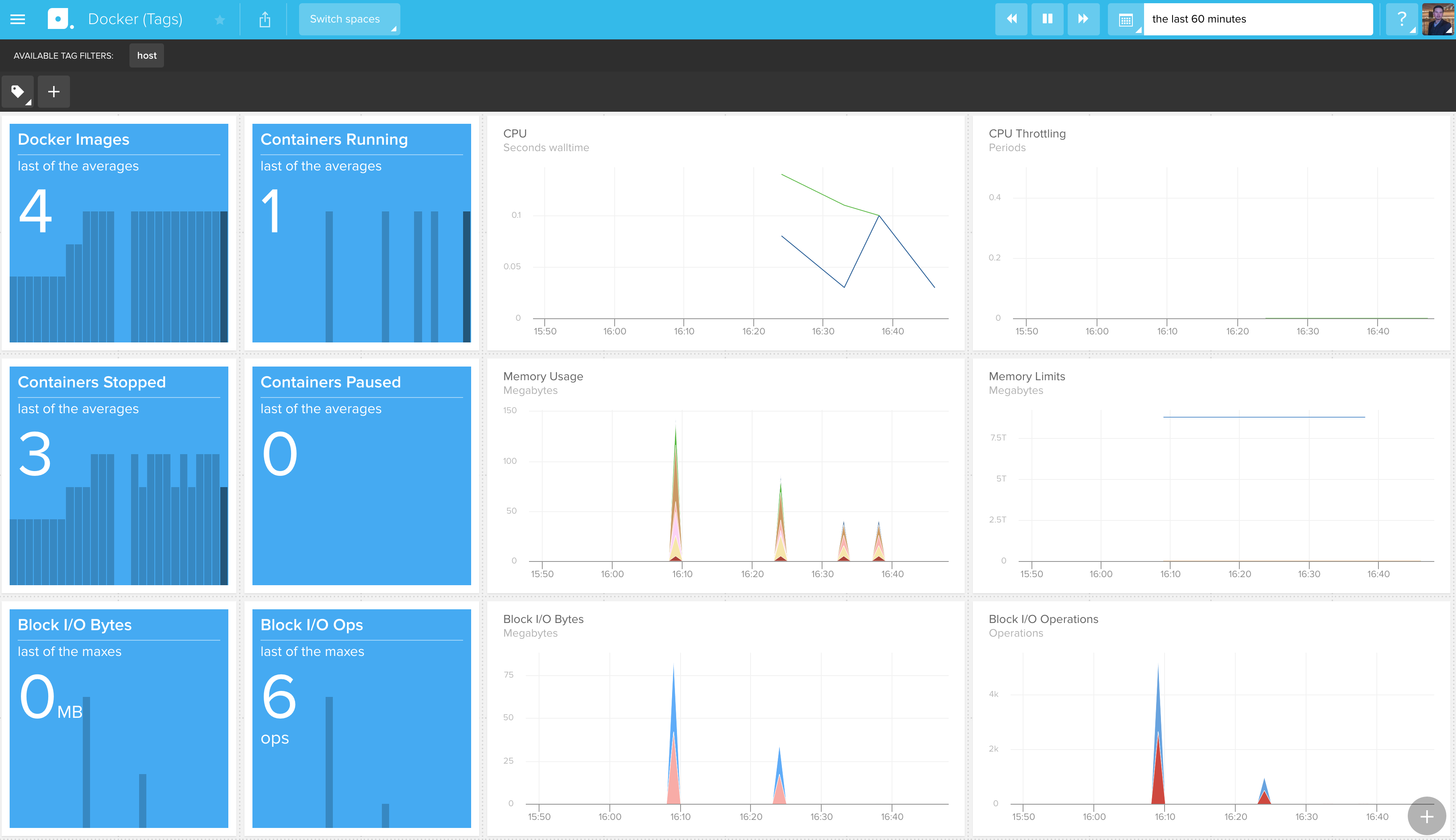Open the hamburger navigation menu
This screenshot has width=1456, height=840.
[18, 19]
